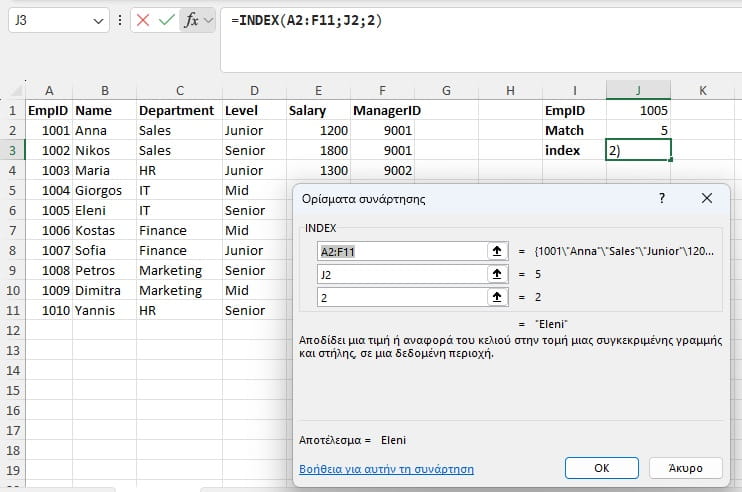The image size is (742, 492).
Task: Select cell J2 showing 5
Action: tap(638, 131)
